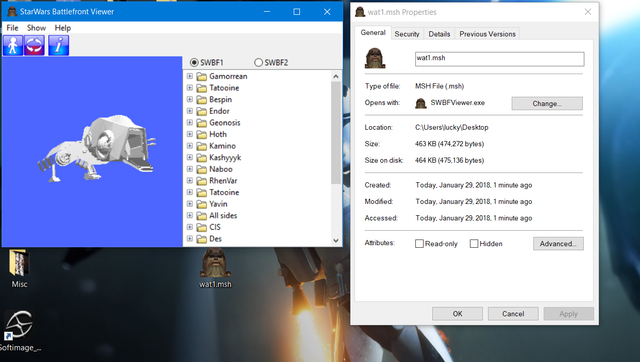
Task: Expand the Geonosis tree node
Action: (x=190, y=123)
